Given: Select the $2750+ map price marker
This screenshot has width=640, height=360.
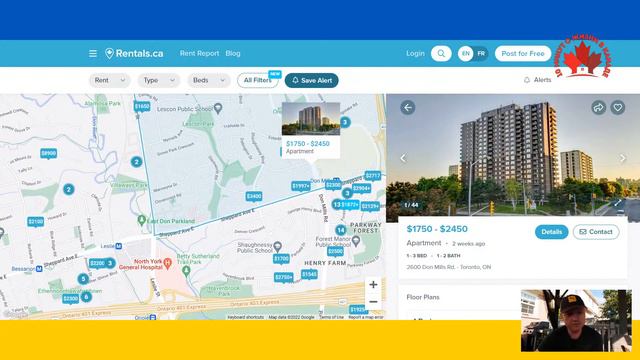Looking at the screenshot, I should [283, 278].
